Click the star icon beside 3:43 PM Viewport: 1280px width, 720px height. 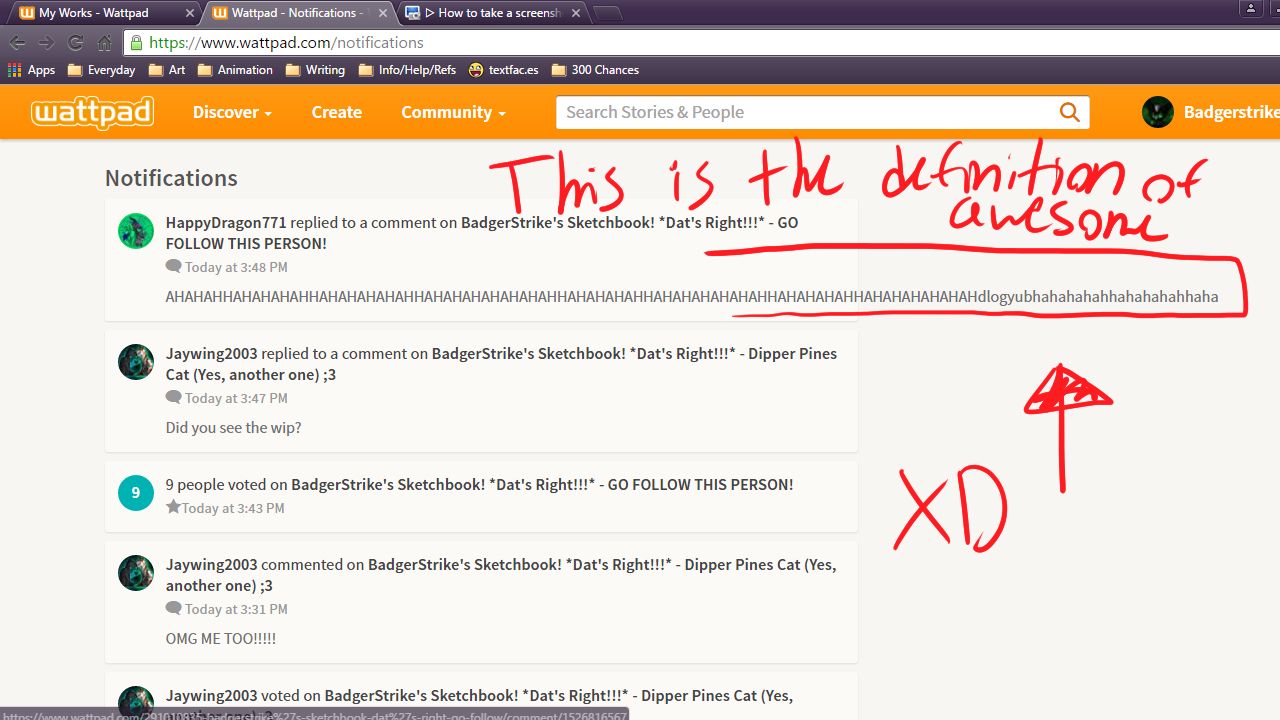coord(173,507)
